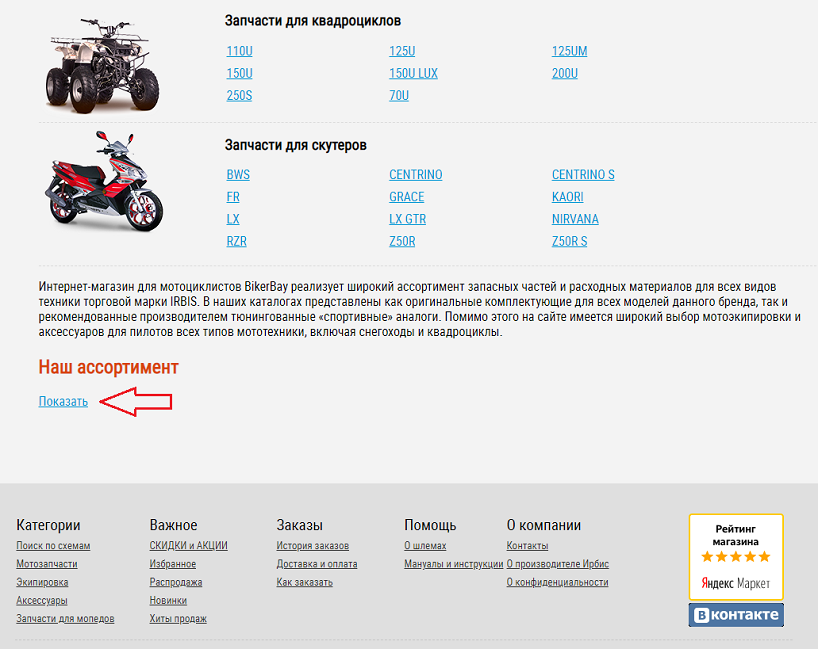Open Доставка и оплата link
This screenshot has width=818, height=649.
coord(317,564)
